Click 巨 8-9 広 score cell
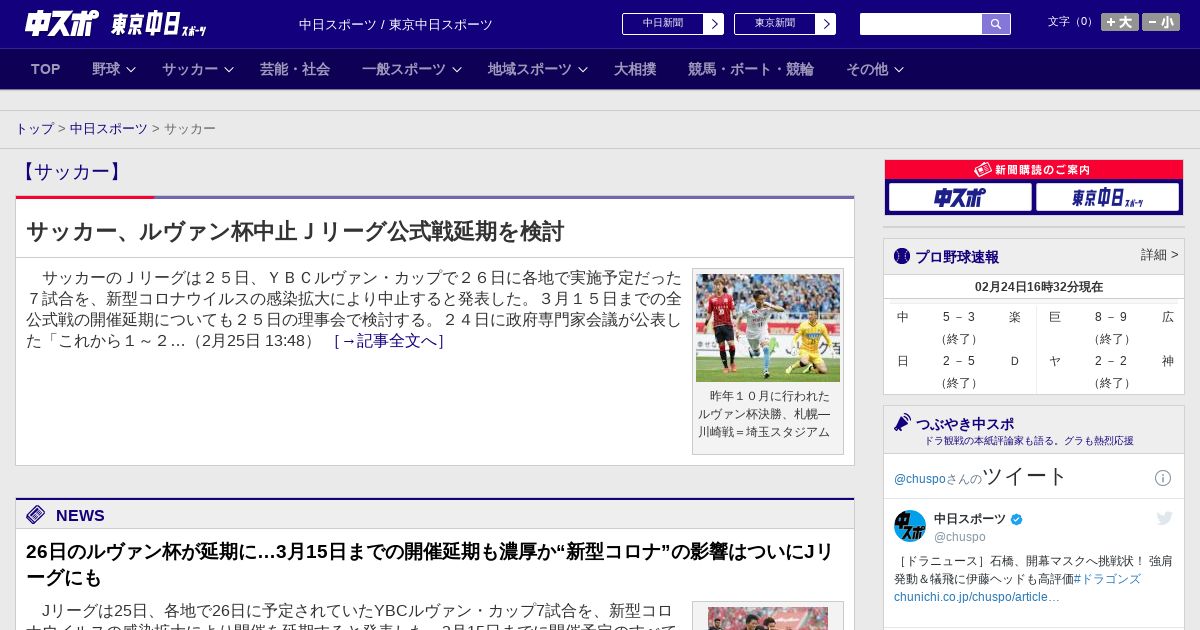The image size is (1200, 630). 1110,327
